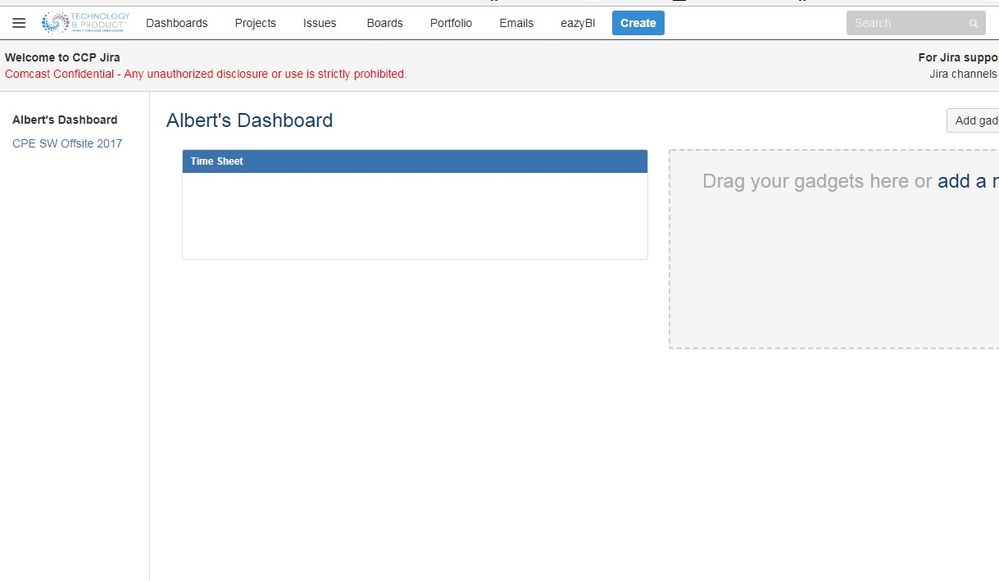The height and width of the screenshot is (581, 999).
Task: Click the search magnifier icon
Action: [x=973, y=24]
